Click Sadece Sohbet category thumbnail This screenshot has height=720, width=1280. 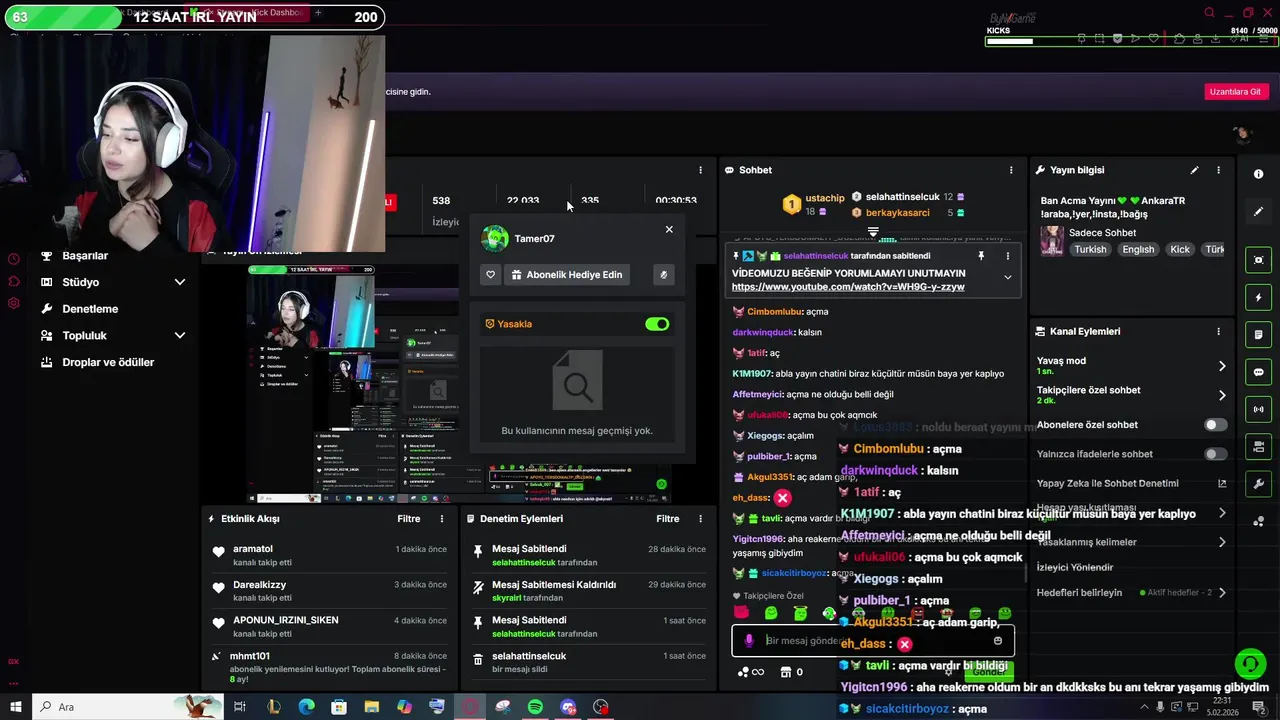1052,241
